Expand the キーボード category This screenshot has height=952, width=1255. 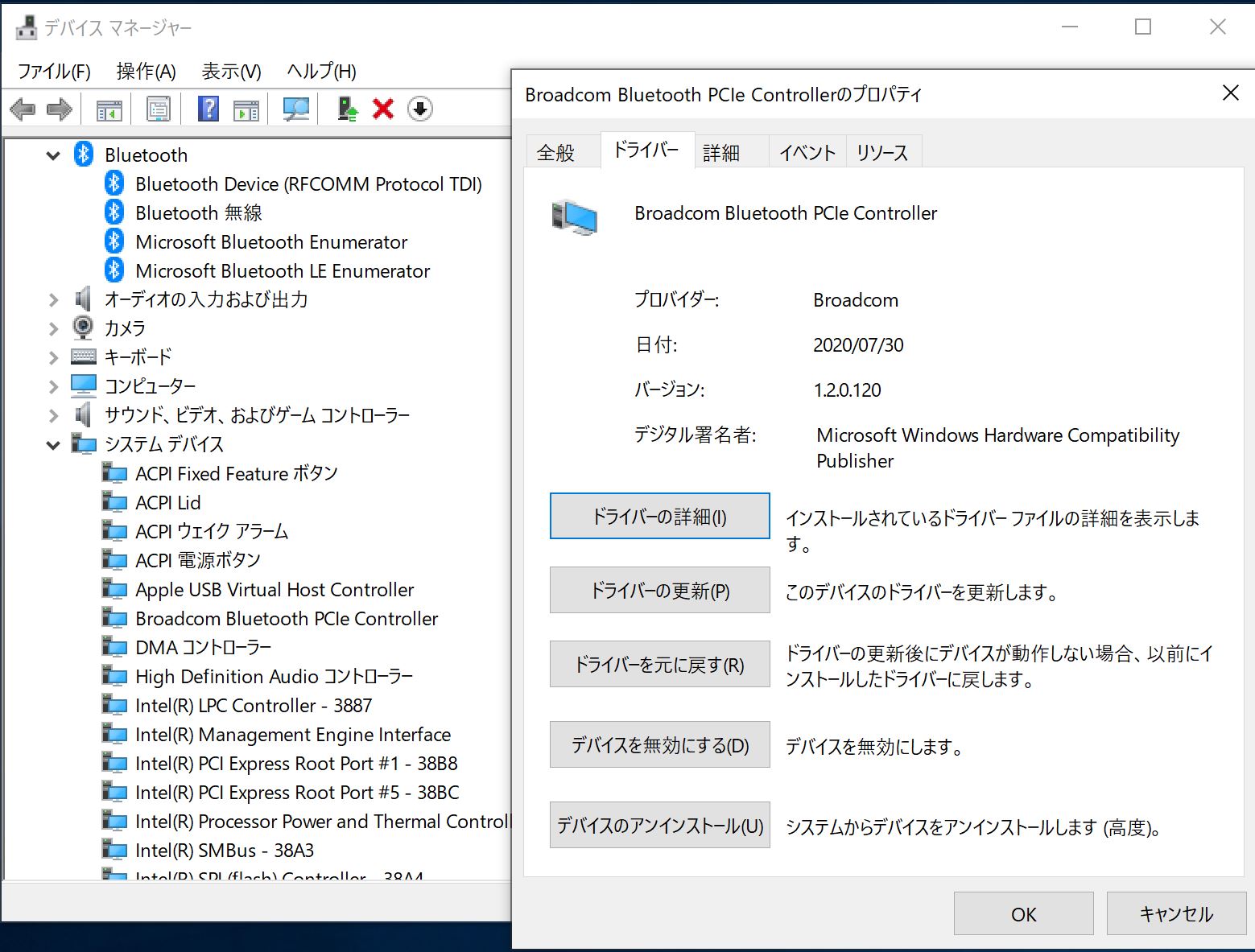(x=53, y=357)
